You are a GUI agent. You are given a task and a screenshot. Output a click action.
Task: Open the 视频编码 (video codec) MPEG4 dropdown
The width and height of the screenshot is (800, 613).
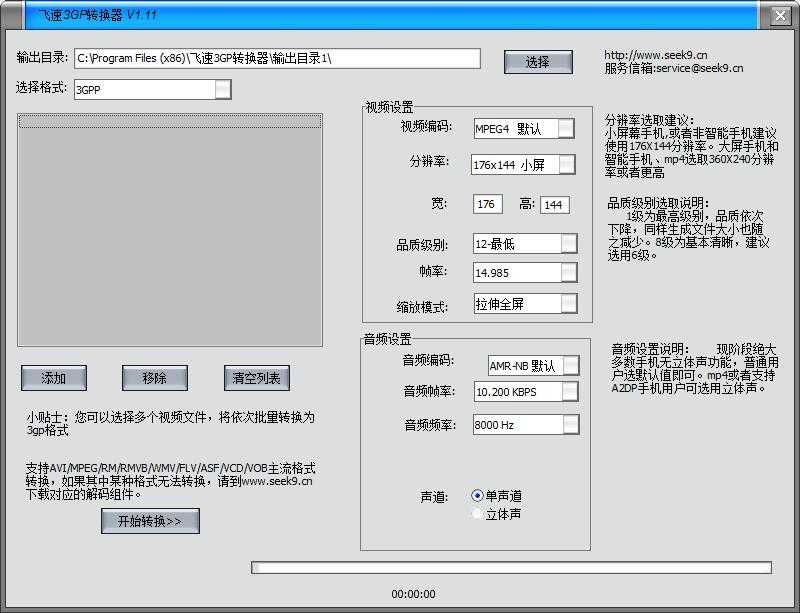566,128
